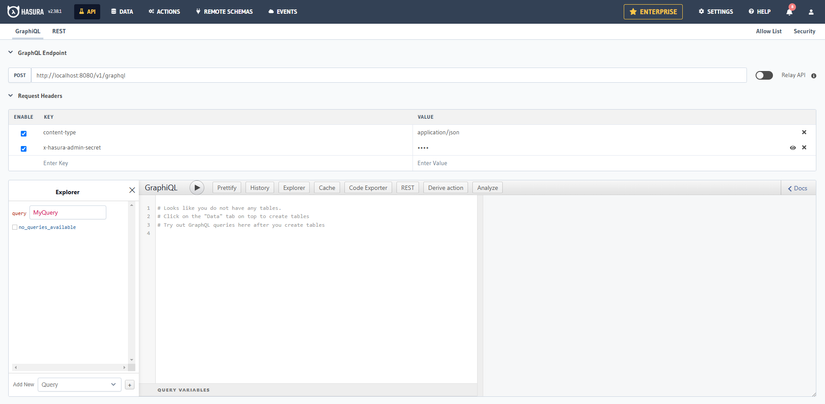825x404 pixels.
Task: Open Remote Schemas section
Action: pyautogui.click(x=224, y=12)
